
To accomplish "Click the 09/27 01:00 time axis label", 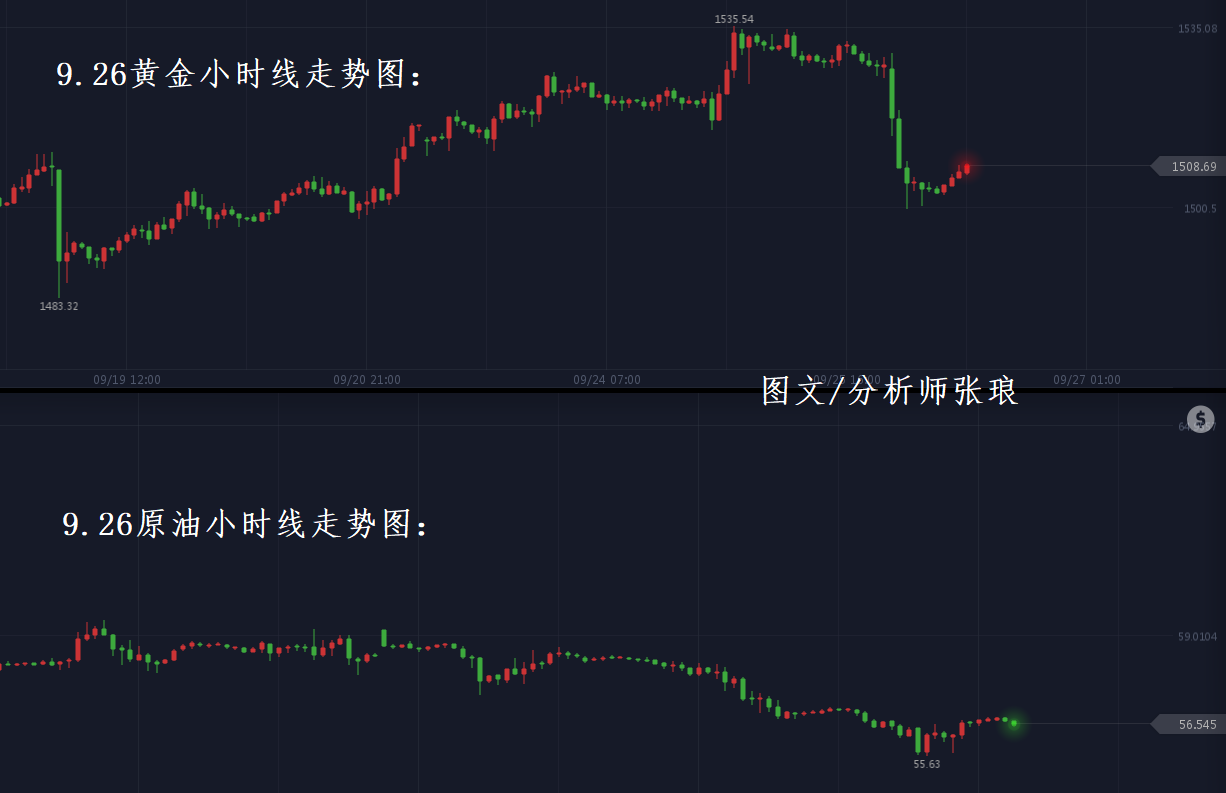I will tap(1087, 380).
